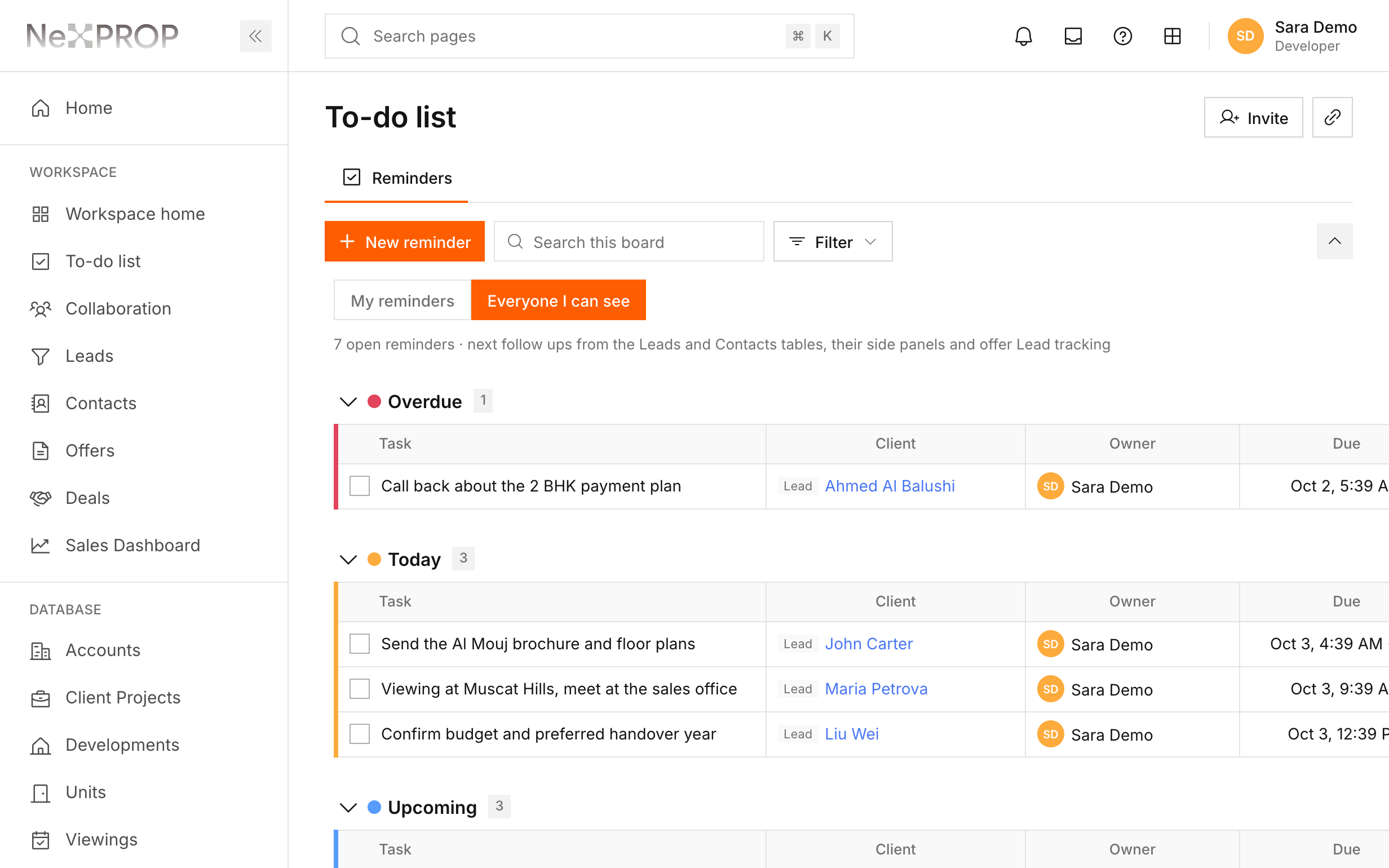Collapse the board toolbar with up chevron
This screenshot has width=1389, height=868.
[x=1334, y=241]
